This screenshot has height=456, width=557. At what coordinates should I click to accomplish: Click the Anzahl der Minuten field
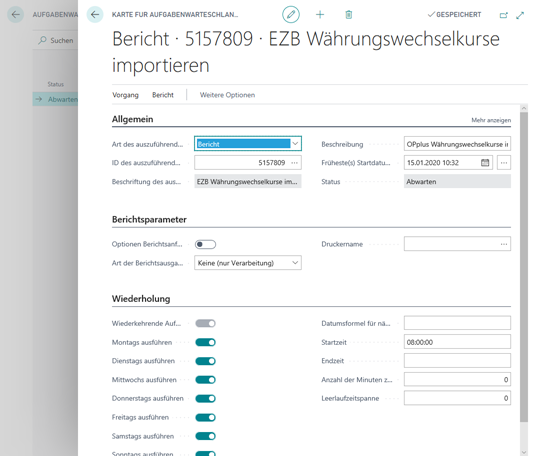click(x=457, y=380)
